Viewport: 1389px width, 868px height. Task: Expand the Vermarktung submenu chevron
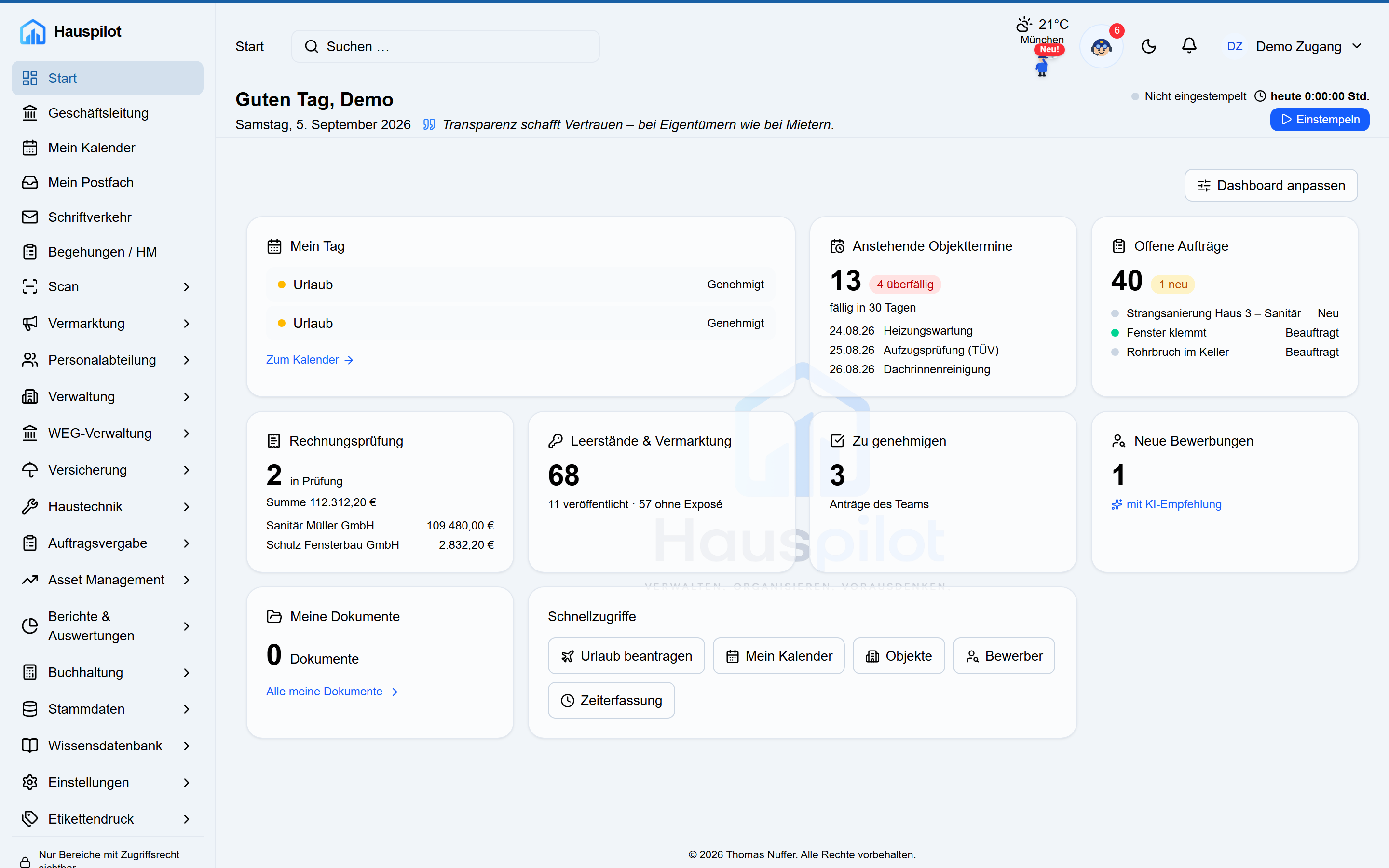click(187, 323)
